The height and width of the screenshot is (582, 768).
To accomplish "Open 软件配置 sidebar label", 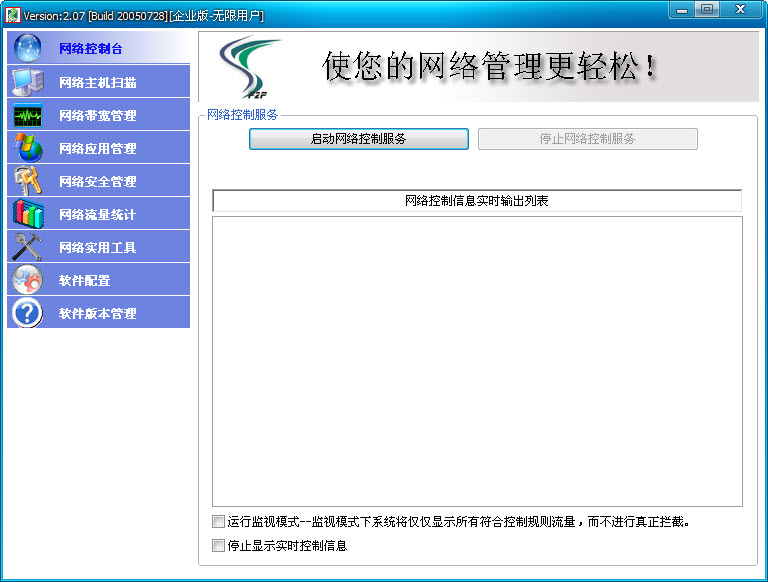I will click(84, 280).
